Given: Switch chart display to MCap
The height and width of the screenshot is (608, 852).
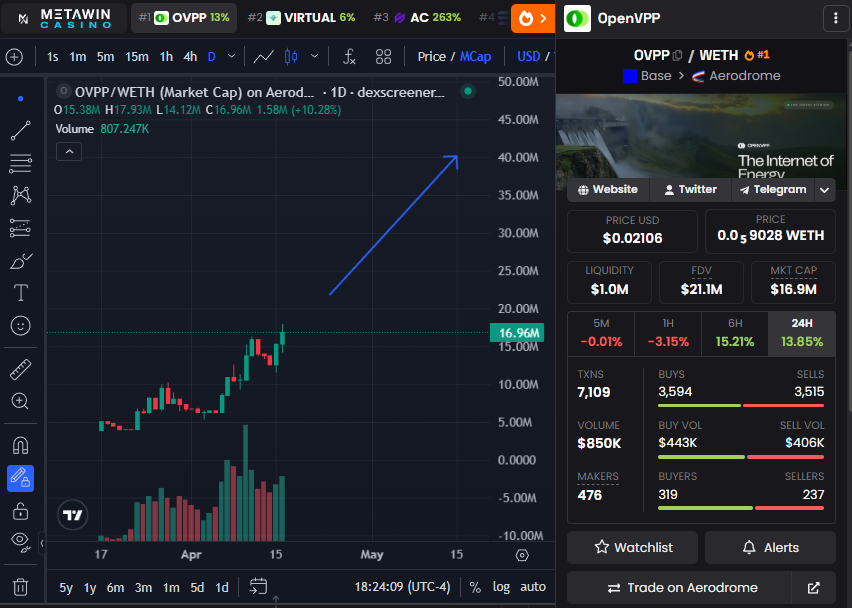Looking at the screenshot, I should pyautogui.click(x=475, y=57).
